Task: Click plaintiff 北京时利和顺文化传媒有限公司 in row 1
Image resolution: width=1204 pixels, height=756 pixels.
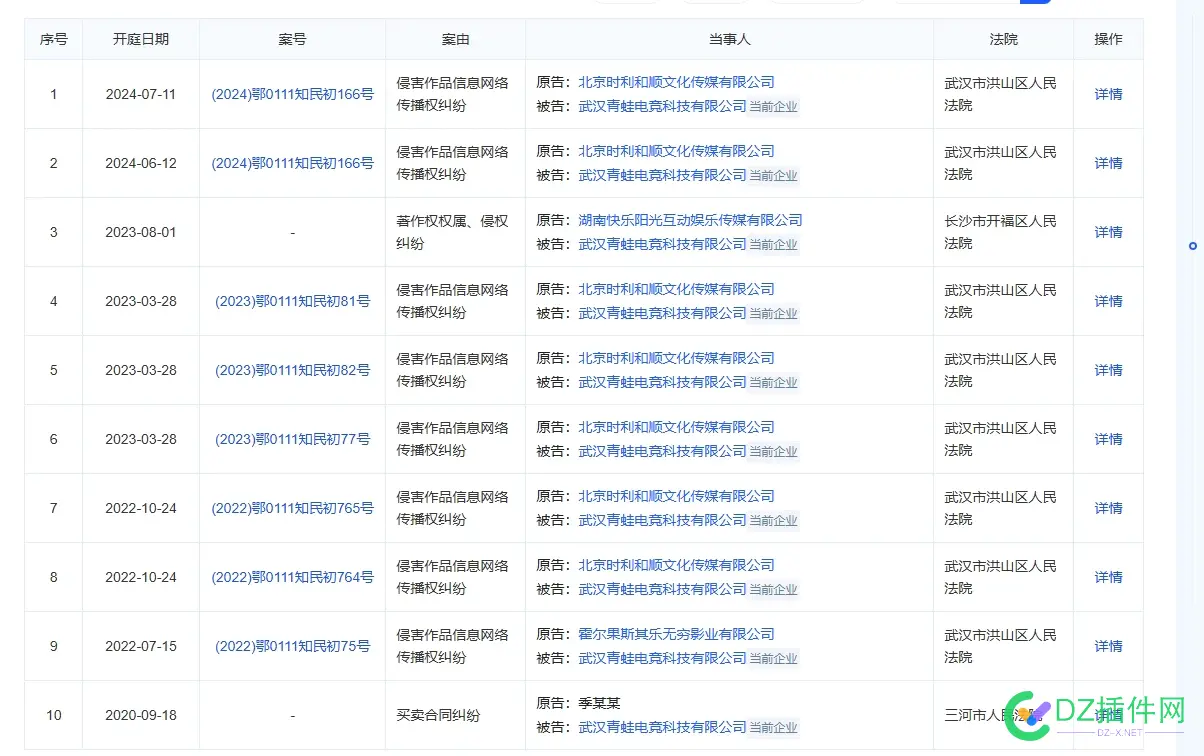Action: (x=675, y=82)
